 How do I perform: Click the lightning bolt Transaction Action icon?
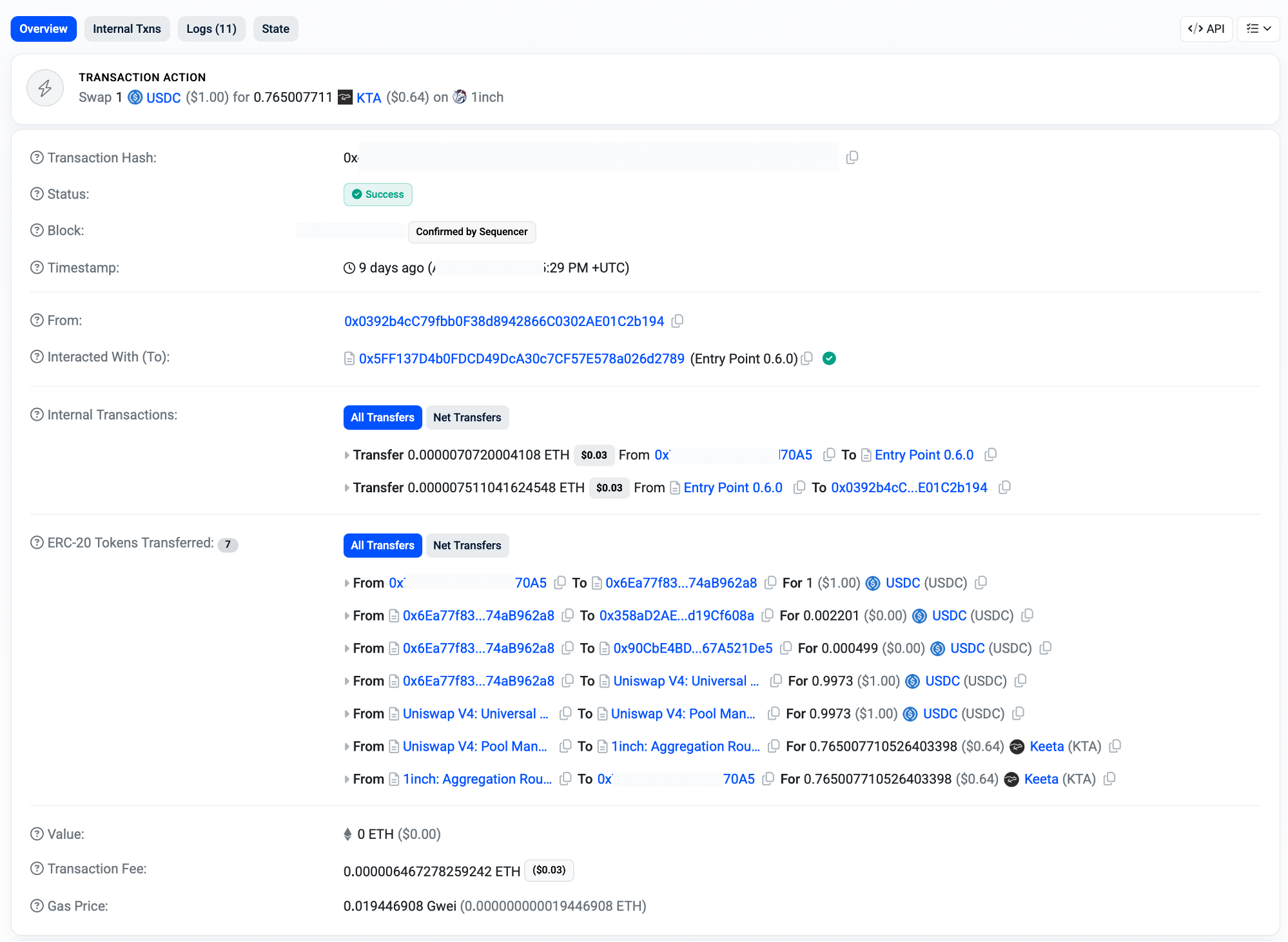[45, 88]
